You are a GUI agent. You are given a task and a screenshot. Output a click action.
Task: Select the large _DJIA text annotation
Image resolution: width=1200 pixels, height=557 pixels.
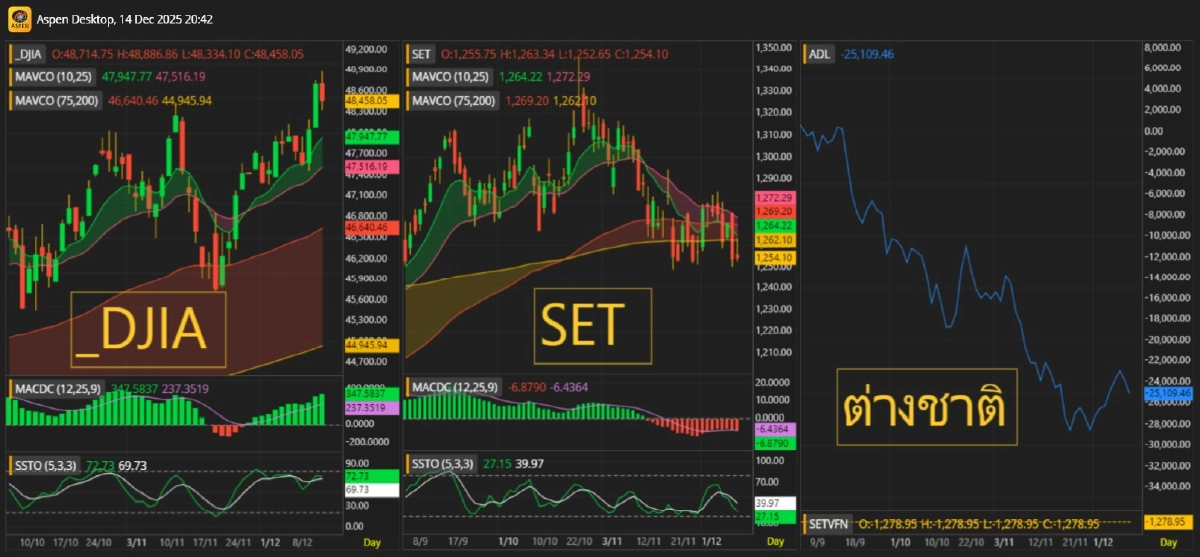pos(148,330)
